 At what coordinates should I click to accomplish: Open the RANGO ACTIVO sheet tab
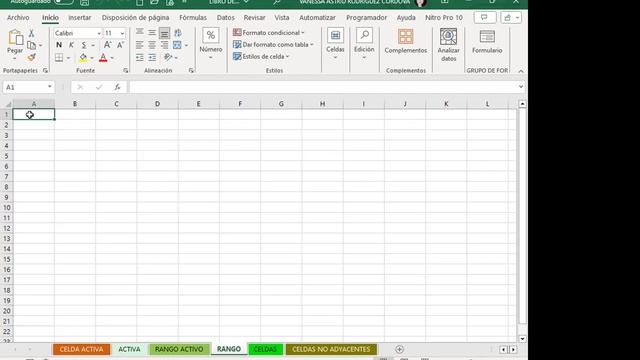[179, 349]
